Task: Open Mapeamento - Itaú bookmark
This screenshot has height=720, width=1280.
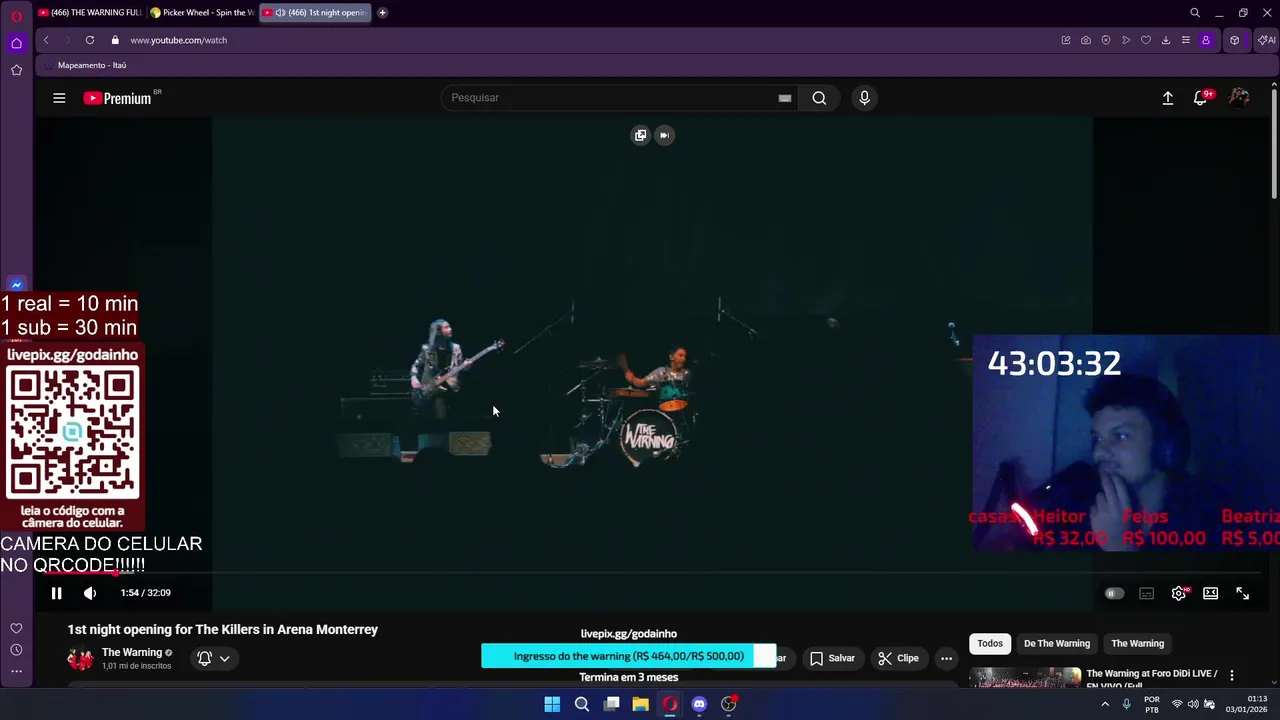Action: 84,65
